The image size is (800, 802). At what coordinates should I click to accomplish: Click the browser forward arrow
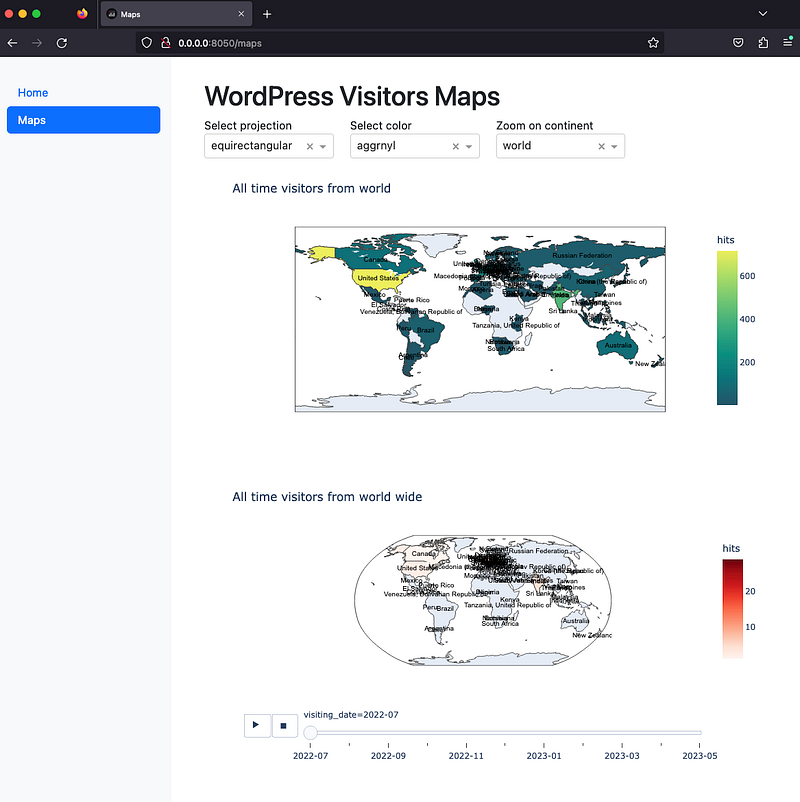[x=37, y=43]
